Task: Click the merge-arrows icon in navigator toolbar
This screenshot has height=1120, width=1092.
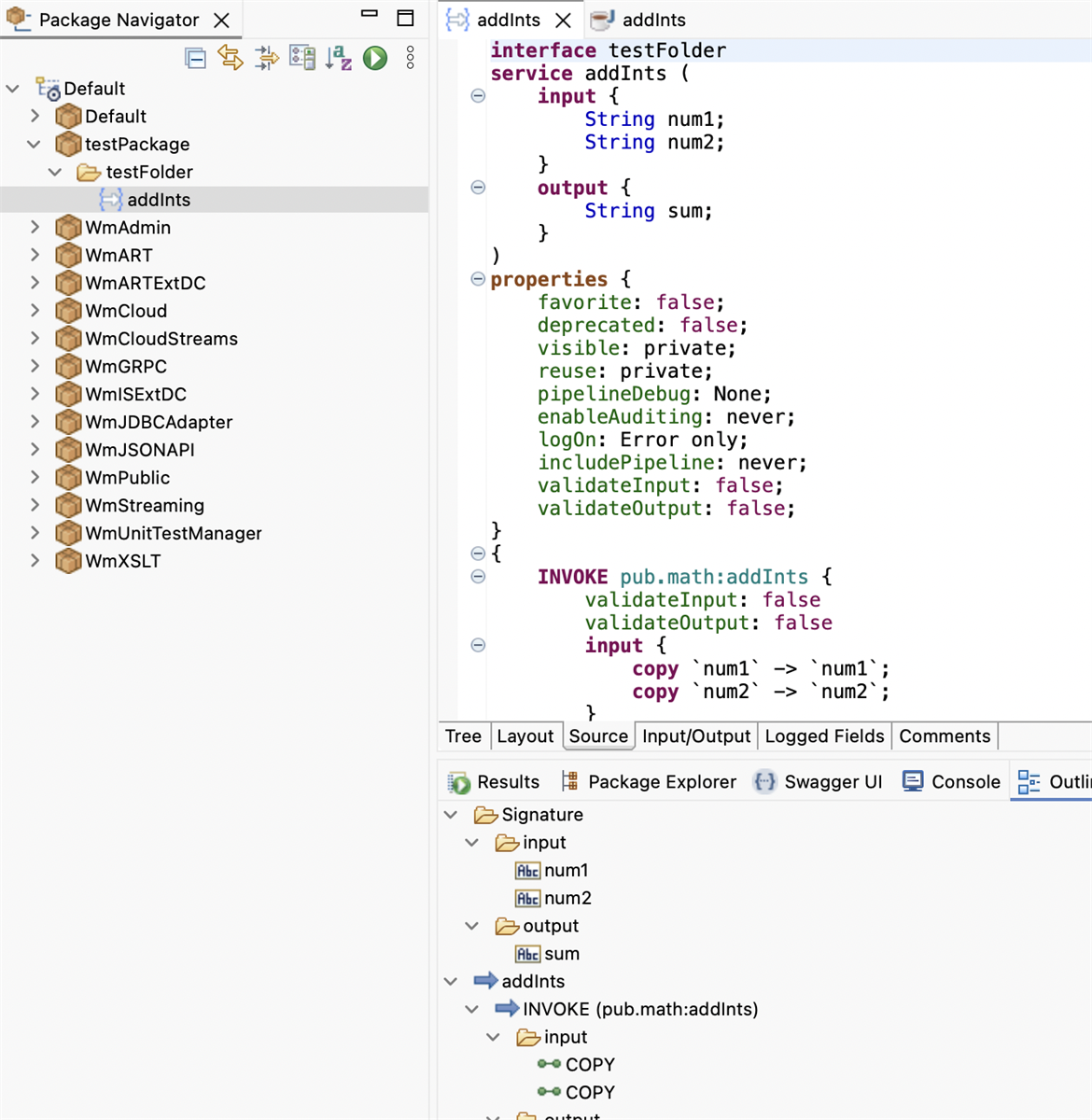Action: (x=267, y=59)
